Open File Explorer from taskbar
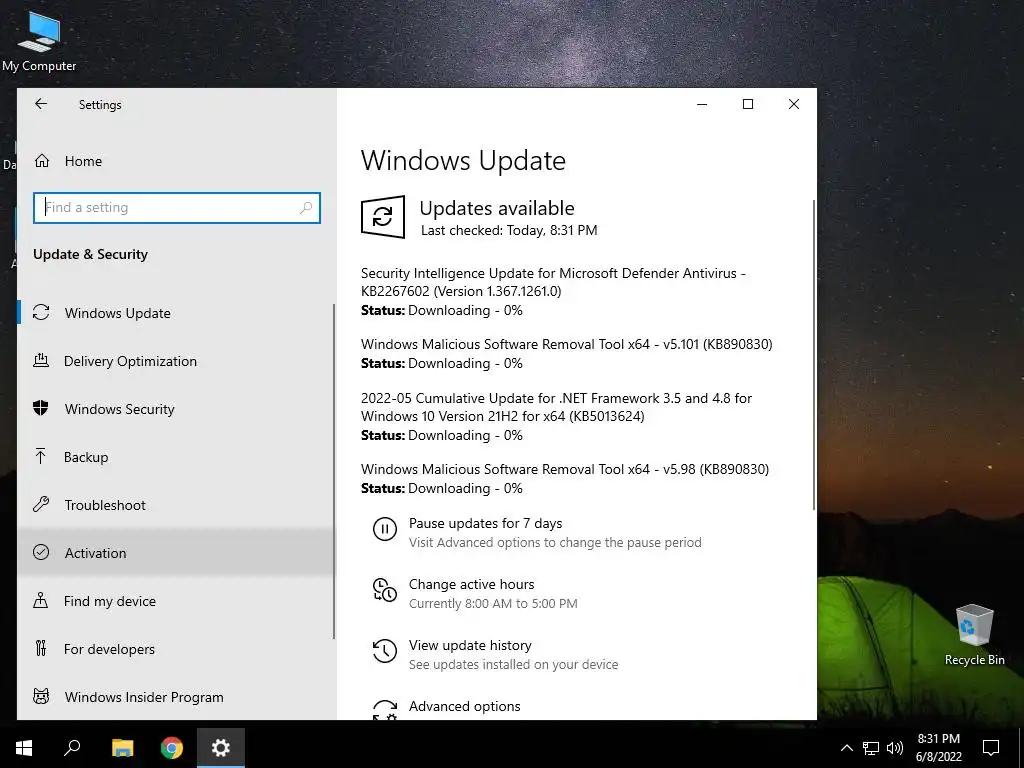The height and width of the screenshot is (768, 1024). [x=122, y=748]
